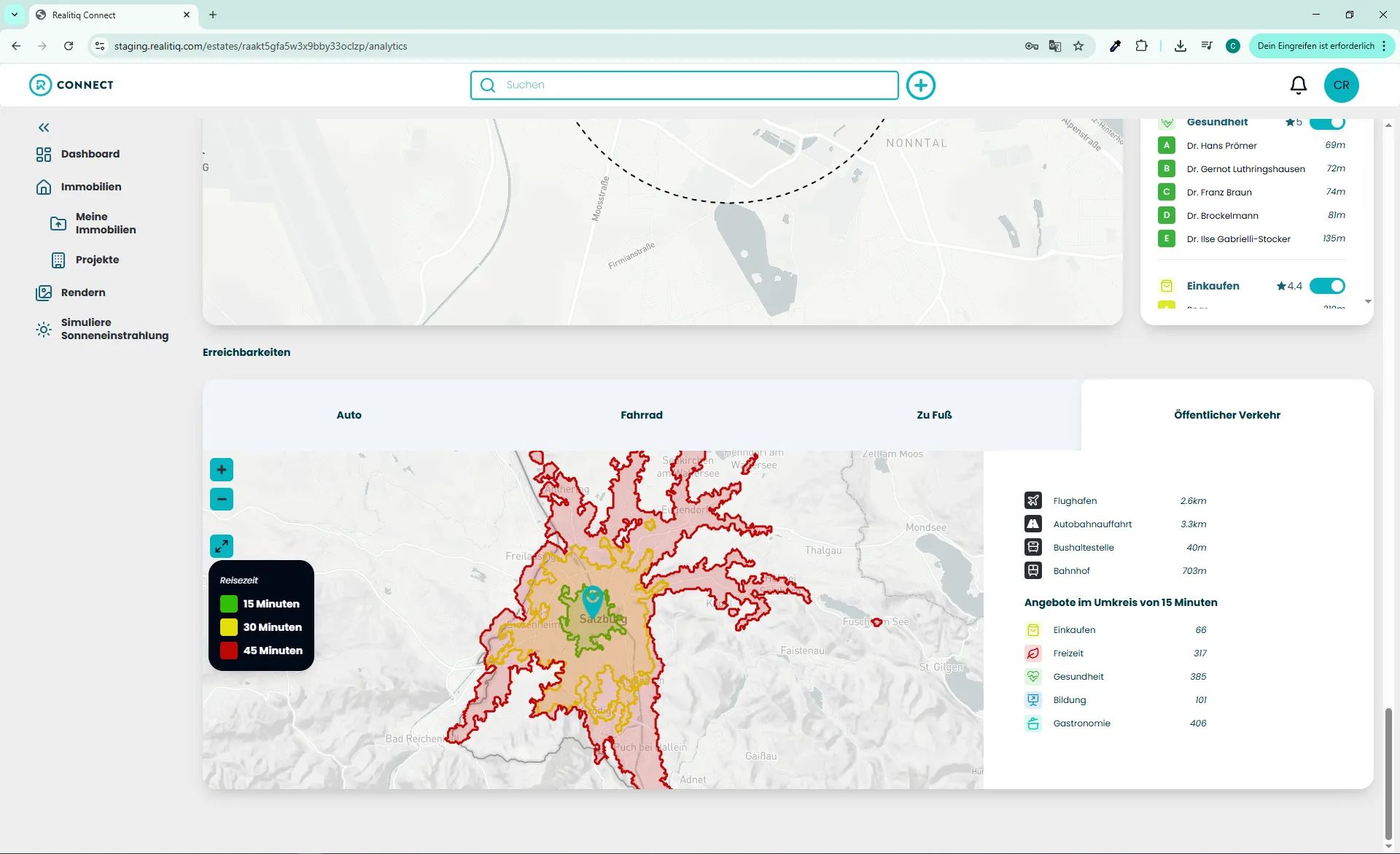The image size is (1400, 854).
Task: Click the Freizeit icon in offers list
Action: [1033, 653]
